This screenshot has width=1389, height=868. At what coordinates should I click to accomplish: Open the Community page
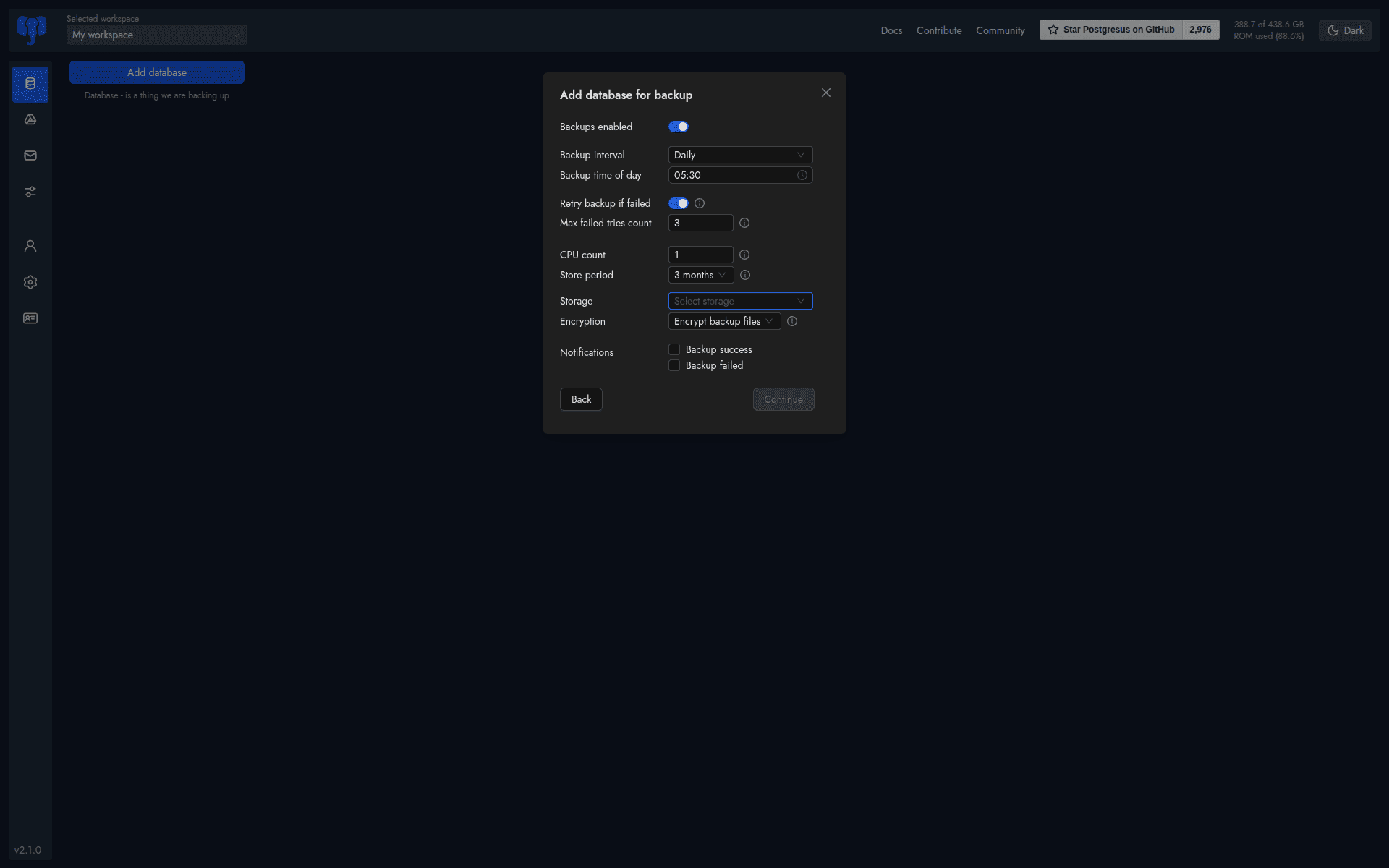(x=1001, y=30)
